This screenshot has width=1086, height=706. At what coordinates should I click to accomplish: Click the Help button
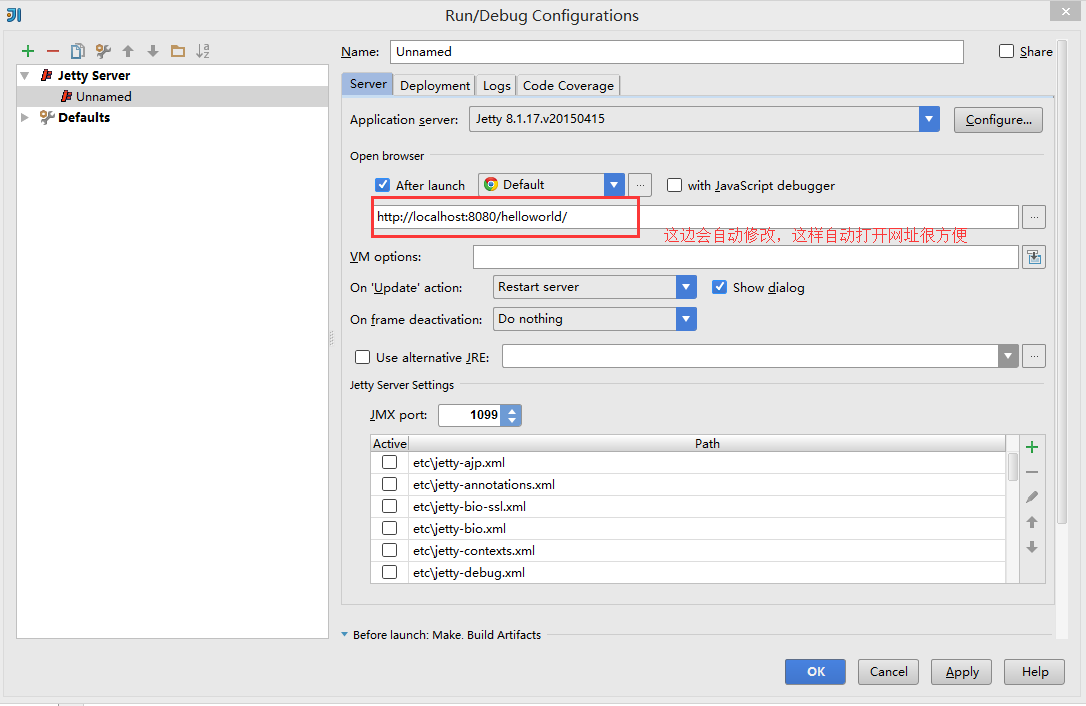click(1034, 671)
